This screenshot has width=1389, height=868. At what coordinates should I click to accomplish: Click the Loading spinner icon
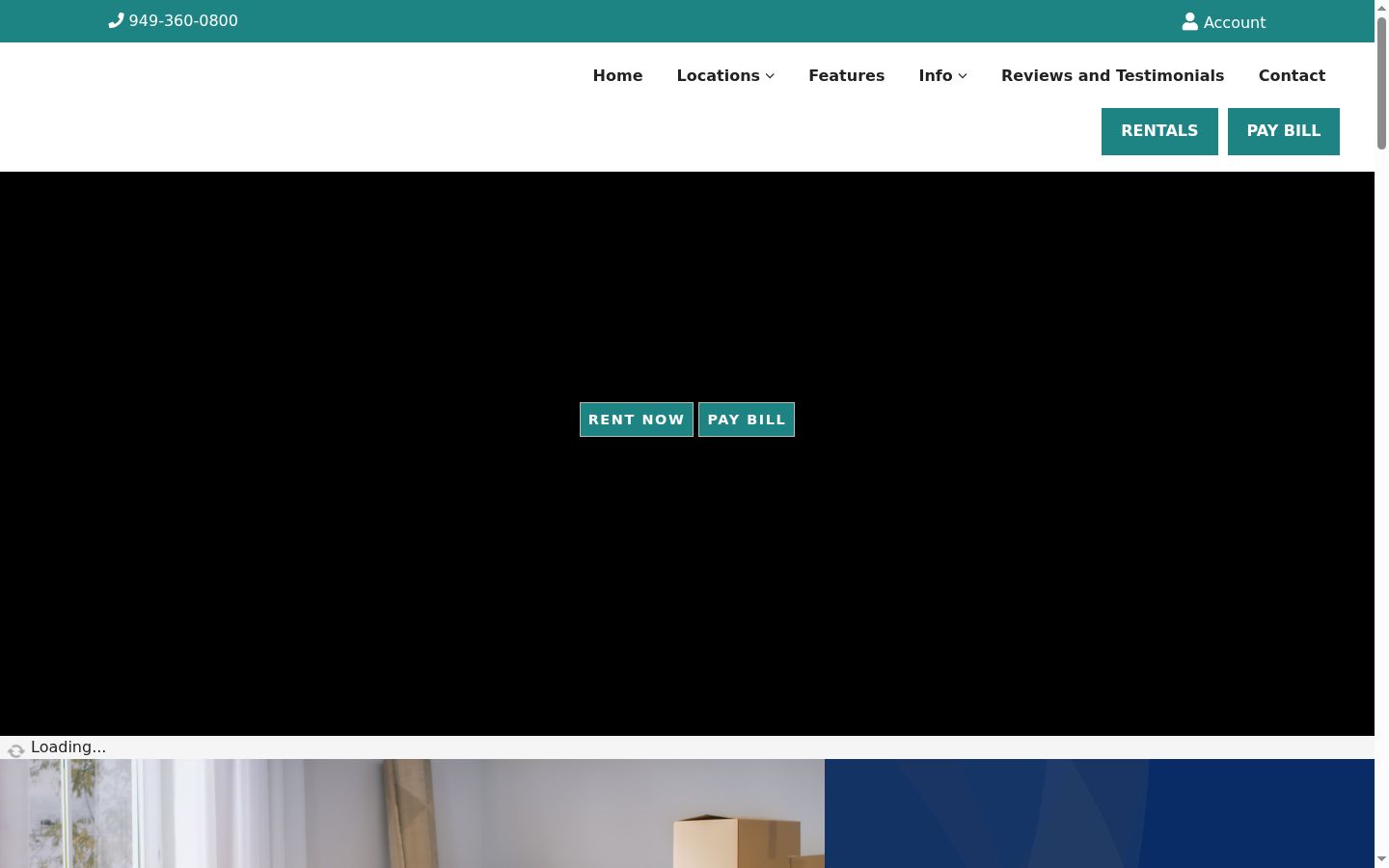pyautogui.click(x=15, y=749)
